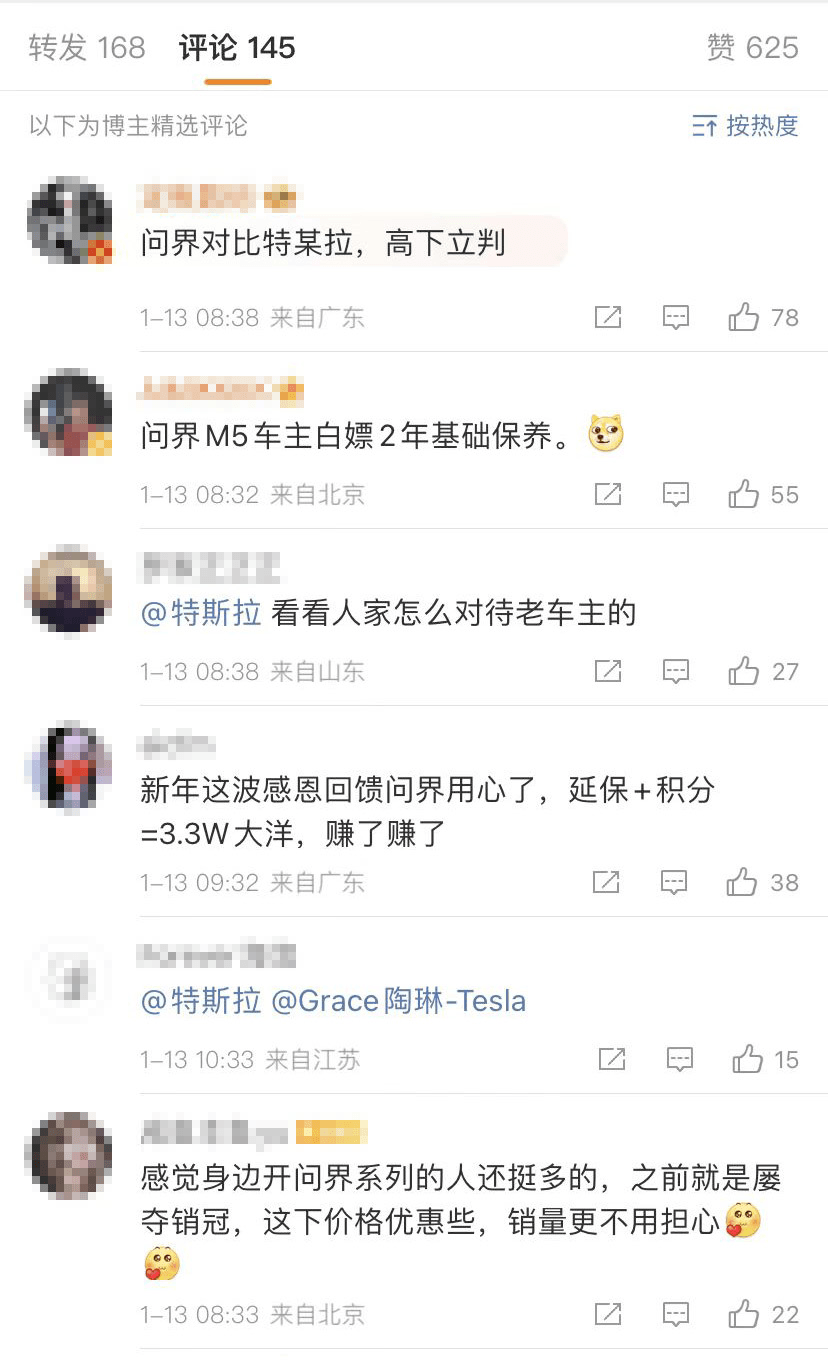Image resolution: width=828 pixels, height=1360 pixels.
Task: Click the forward arrow icon beside the 27-likes comment
Action: [x=608, y=671]
